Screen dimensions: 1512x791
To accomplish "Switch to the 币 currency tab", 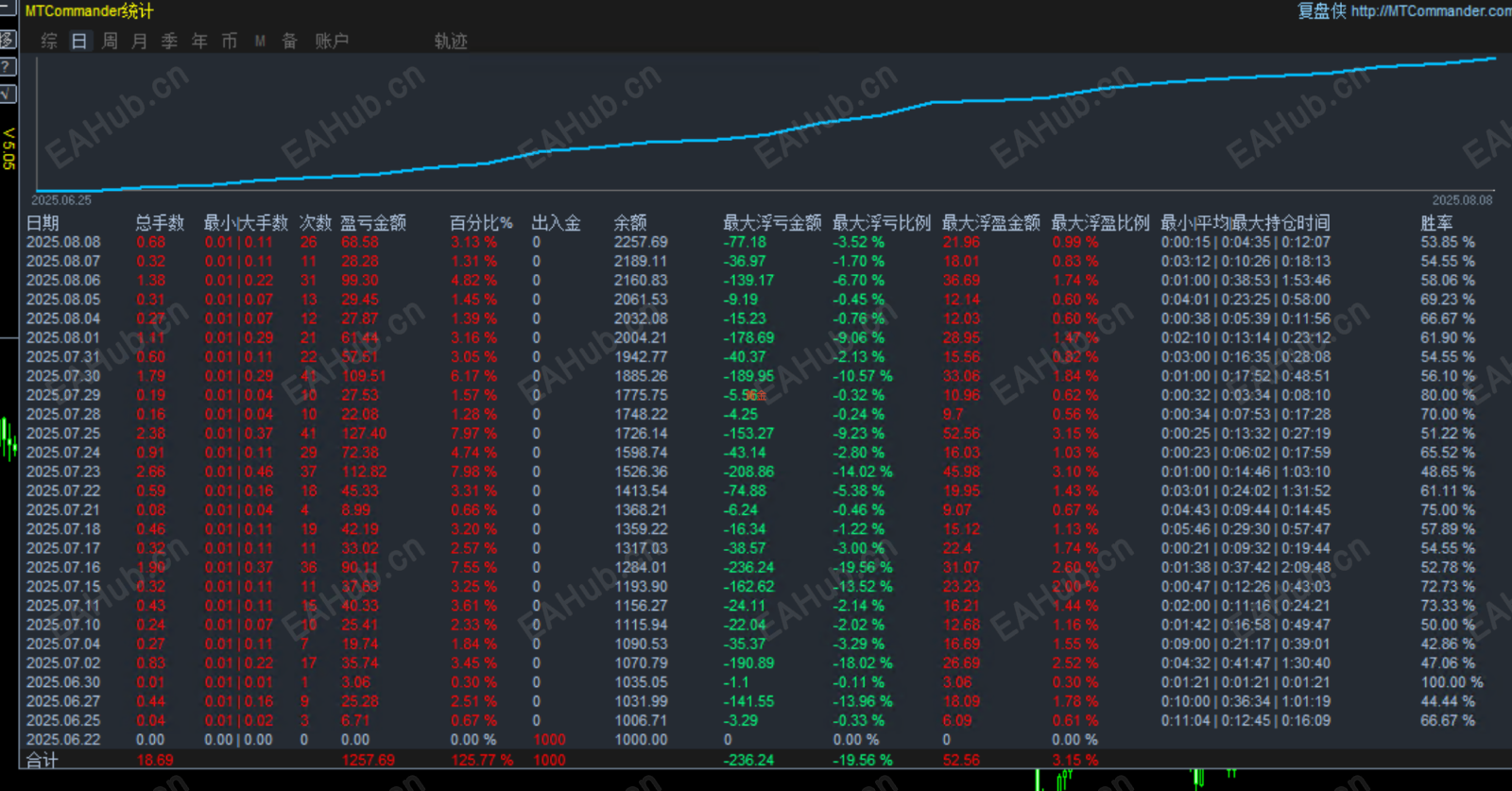I will tap(230, 41).
